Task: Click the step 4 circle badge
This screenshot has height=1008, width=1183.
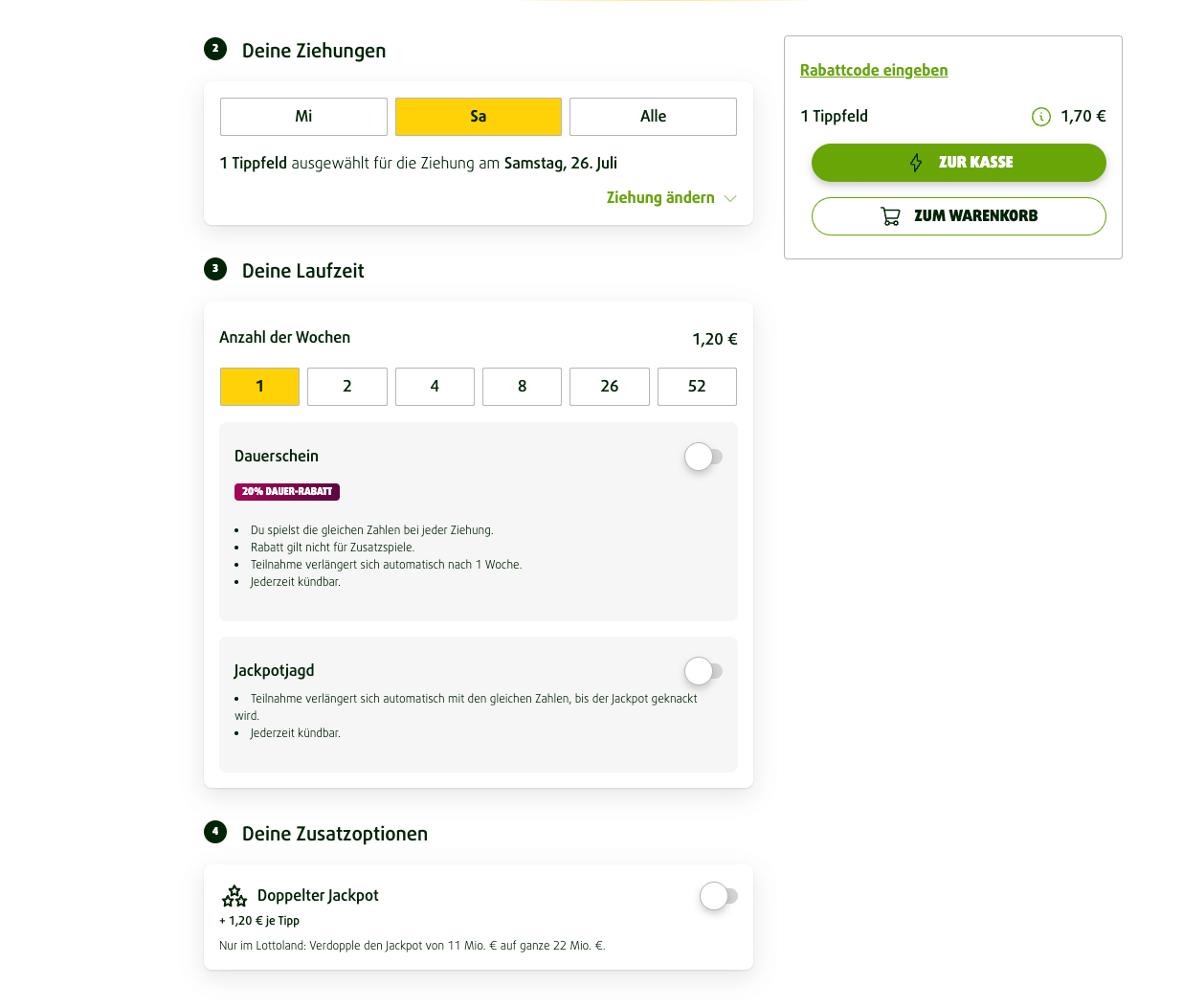Action: tap(215, 832)
